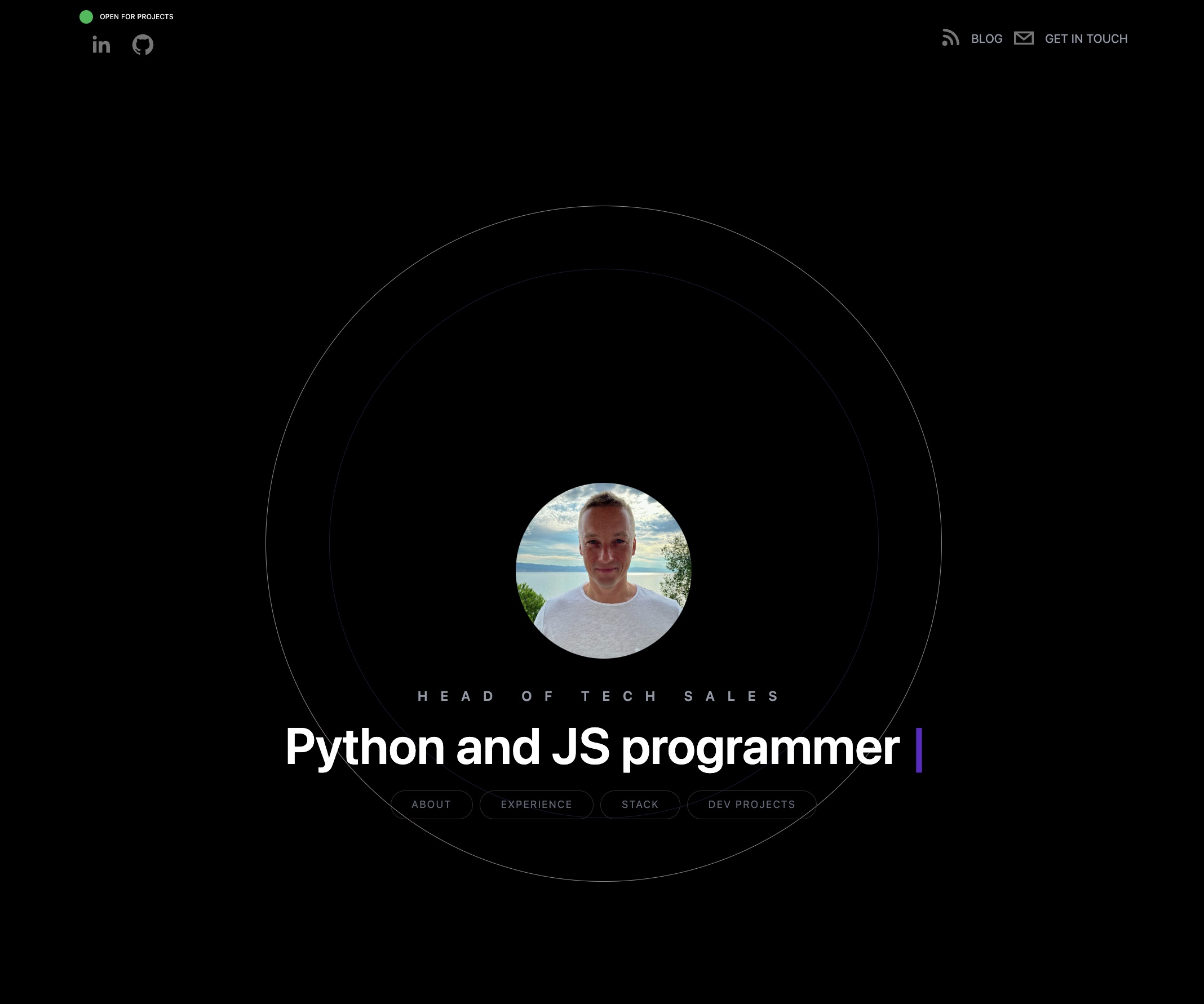This screenshot has width=1204, height=1004.
Task: Open the BLOG link
Action: pos(986,39)
